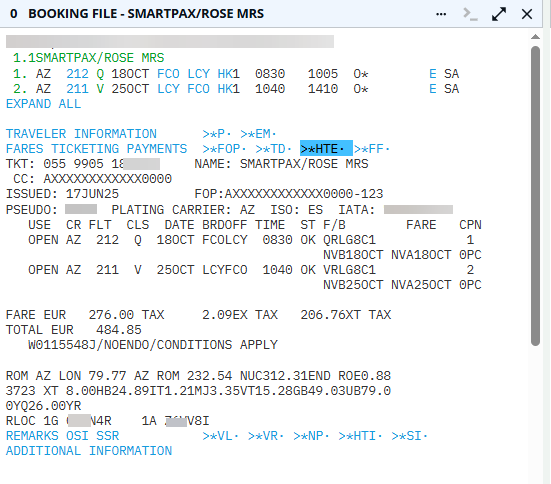551x484 pixels.
Task: Select passenger name 1.1SMARTPAX/ROSE MRS
Action: tap(89, 58)
